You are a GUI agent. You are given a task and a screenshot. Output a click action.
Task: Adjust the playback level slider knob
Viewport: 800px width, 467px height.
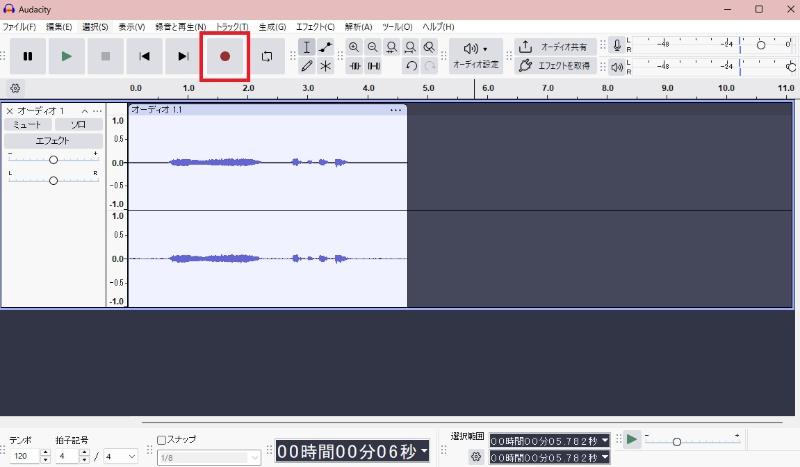pyautogui.click(x=791, y=67)
